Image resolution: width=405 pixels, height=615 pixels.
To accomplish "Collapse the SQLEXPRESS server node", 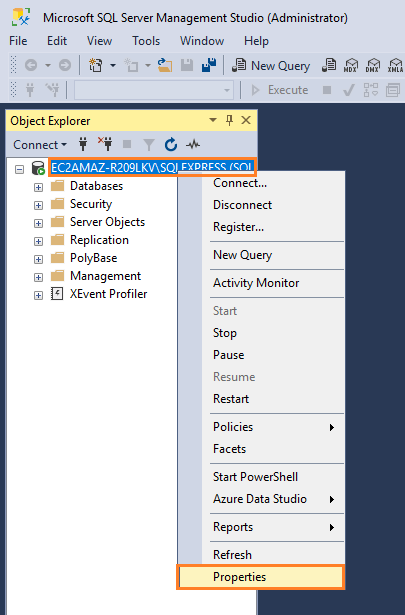I will [x=19, y=169].
